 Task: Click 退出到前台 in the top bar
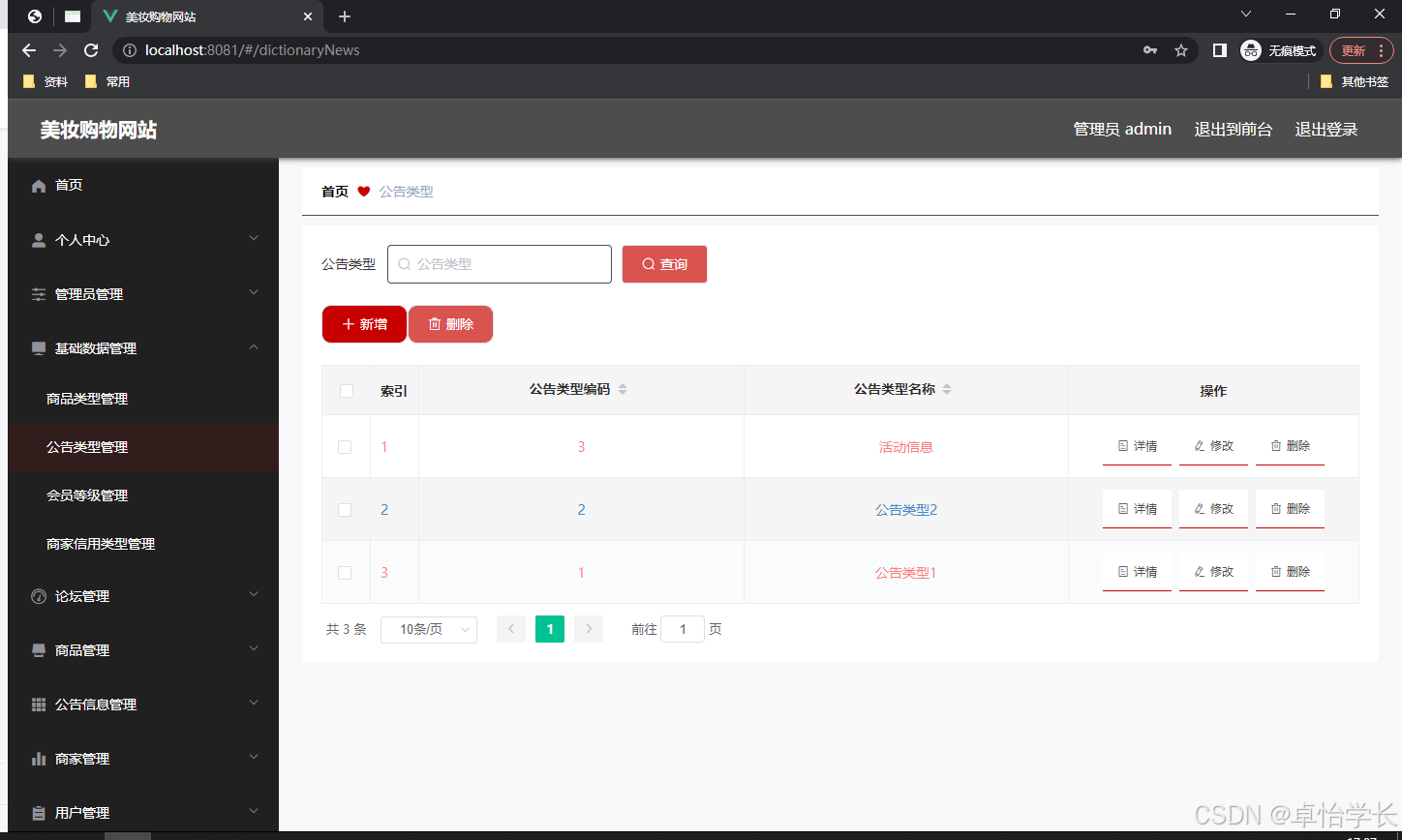[1233, 130]
